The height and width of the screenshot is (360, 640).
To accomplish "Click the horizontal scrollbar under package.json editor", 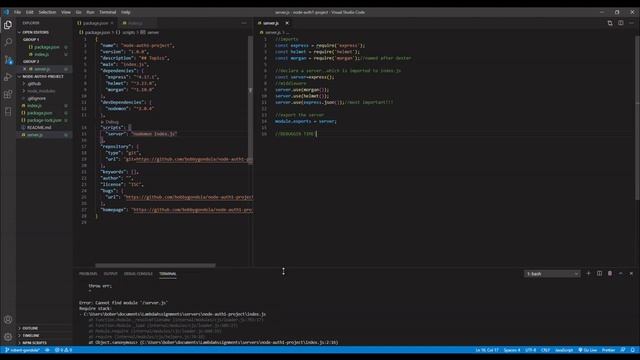I will click(x=155, y=265).
